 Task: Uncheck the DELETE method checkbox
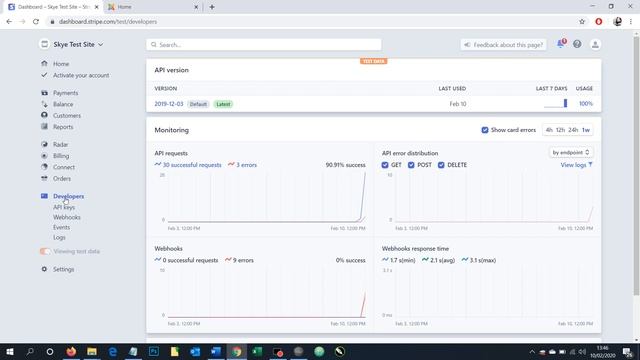(441, 165)
